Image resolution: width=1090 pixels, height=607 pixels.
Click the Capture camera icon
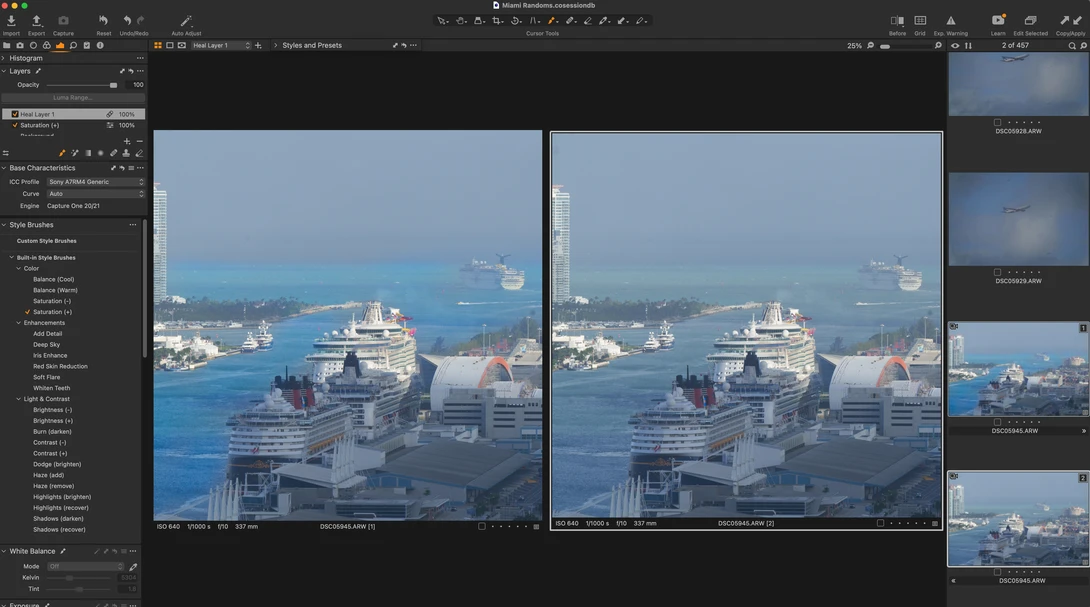click(63, 21)
